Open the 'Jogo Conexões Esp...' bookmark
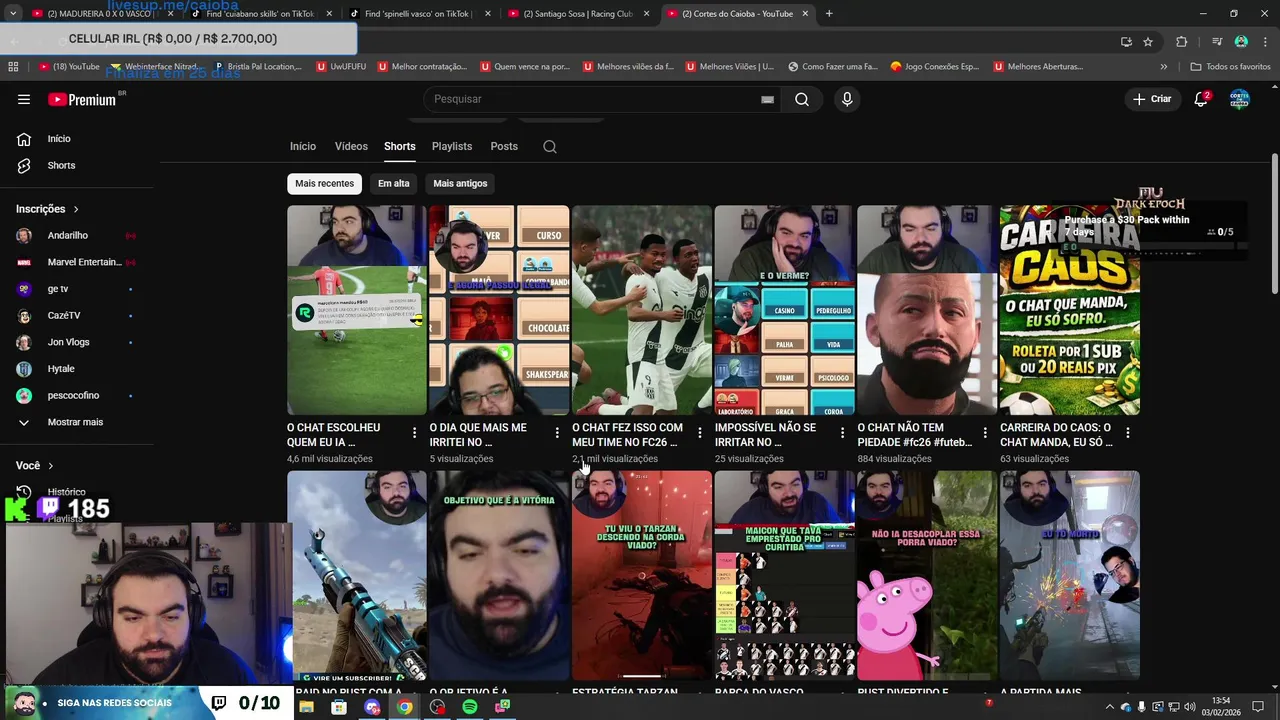The image size is (1280, 720). point(935,66)
